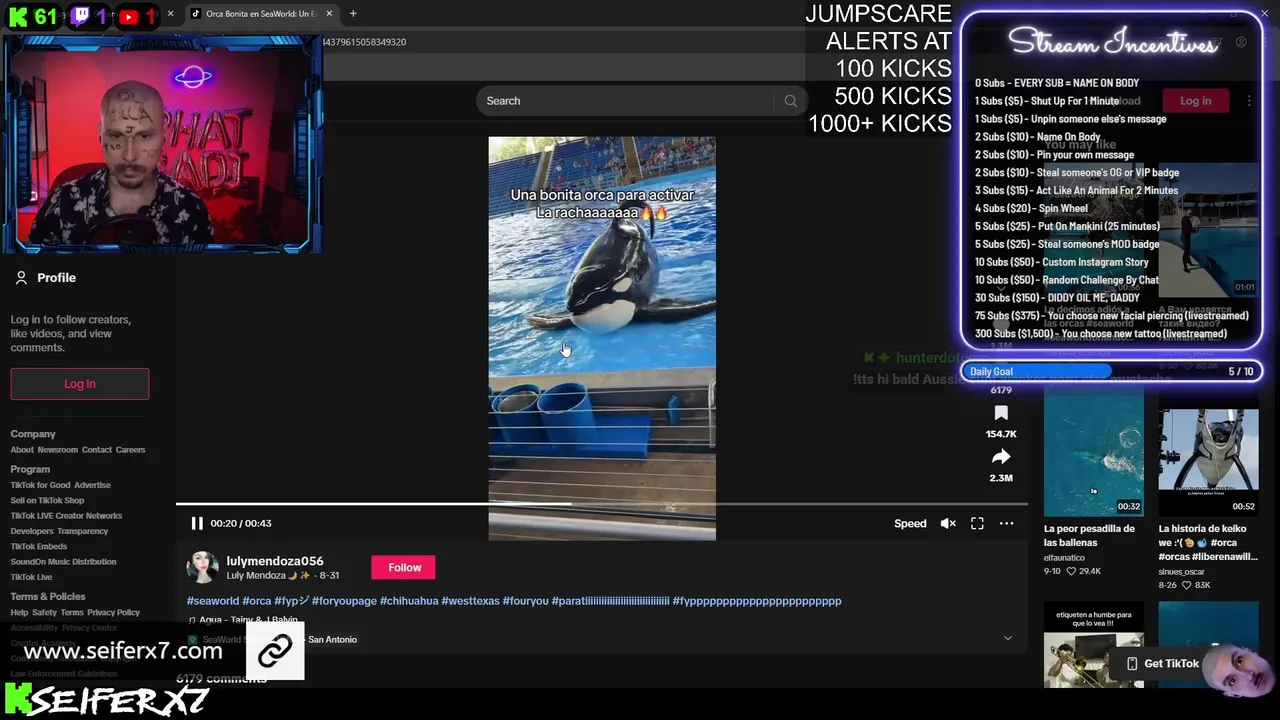This screenshot has width=1280, height=720.
Task: Open the About link
Action: click(22, 450)
